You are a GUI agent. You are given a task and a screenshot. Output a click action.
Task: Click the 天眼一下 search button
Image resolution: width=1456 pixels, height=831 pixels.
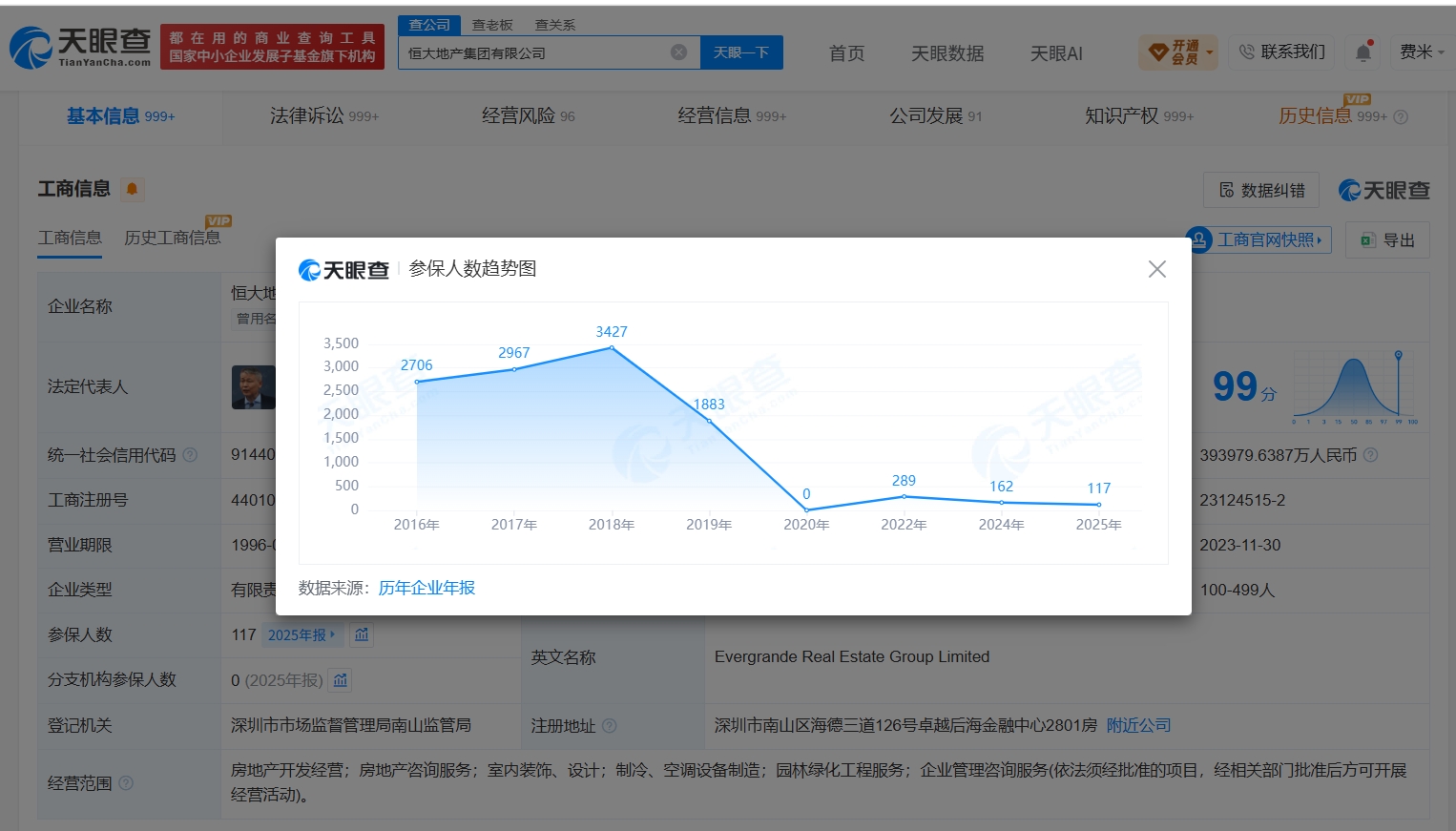pos(741,52)
